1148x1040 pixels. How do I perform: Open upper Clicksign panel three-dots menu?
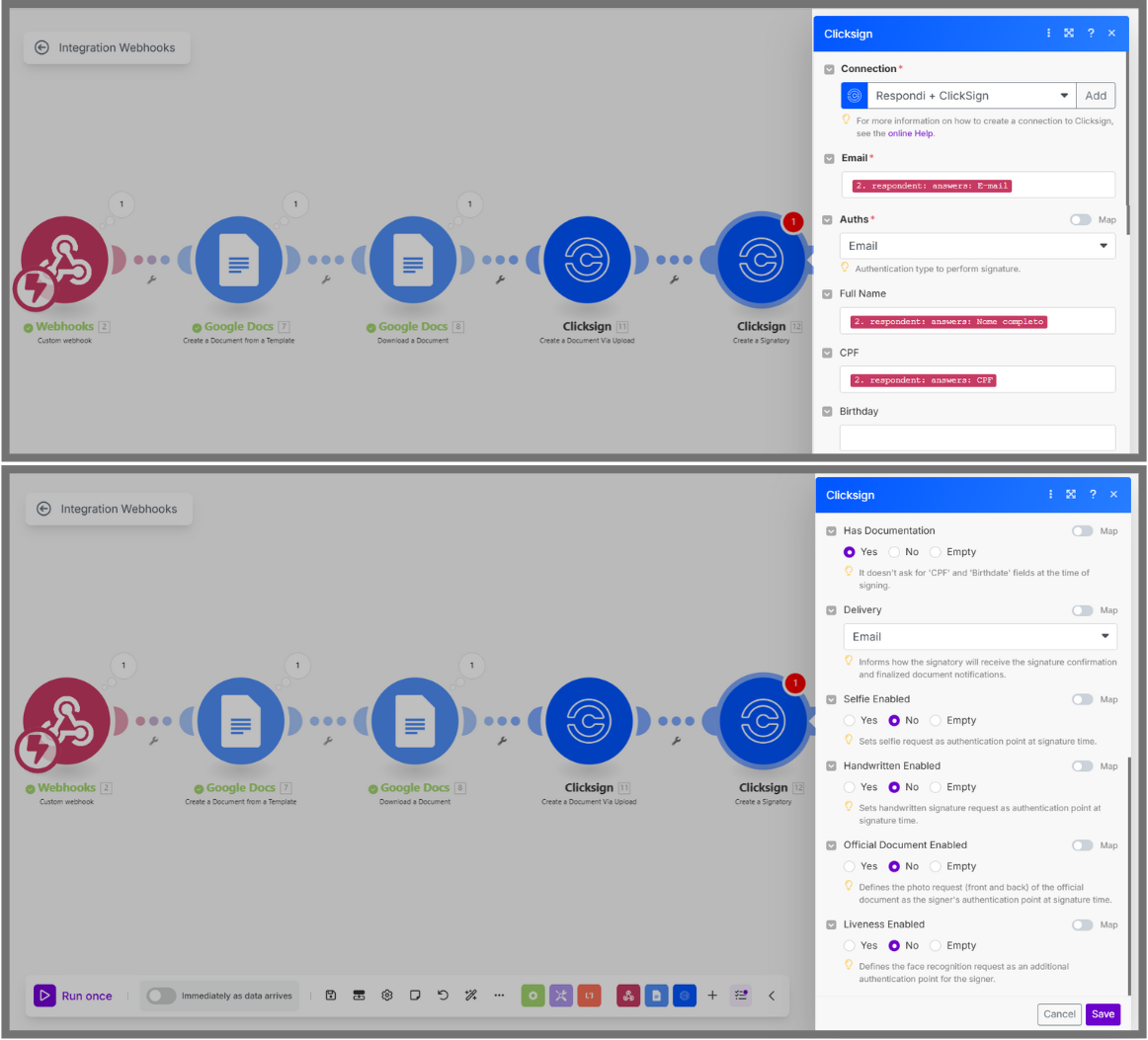click(x=1048, y=33)
